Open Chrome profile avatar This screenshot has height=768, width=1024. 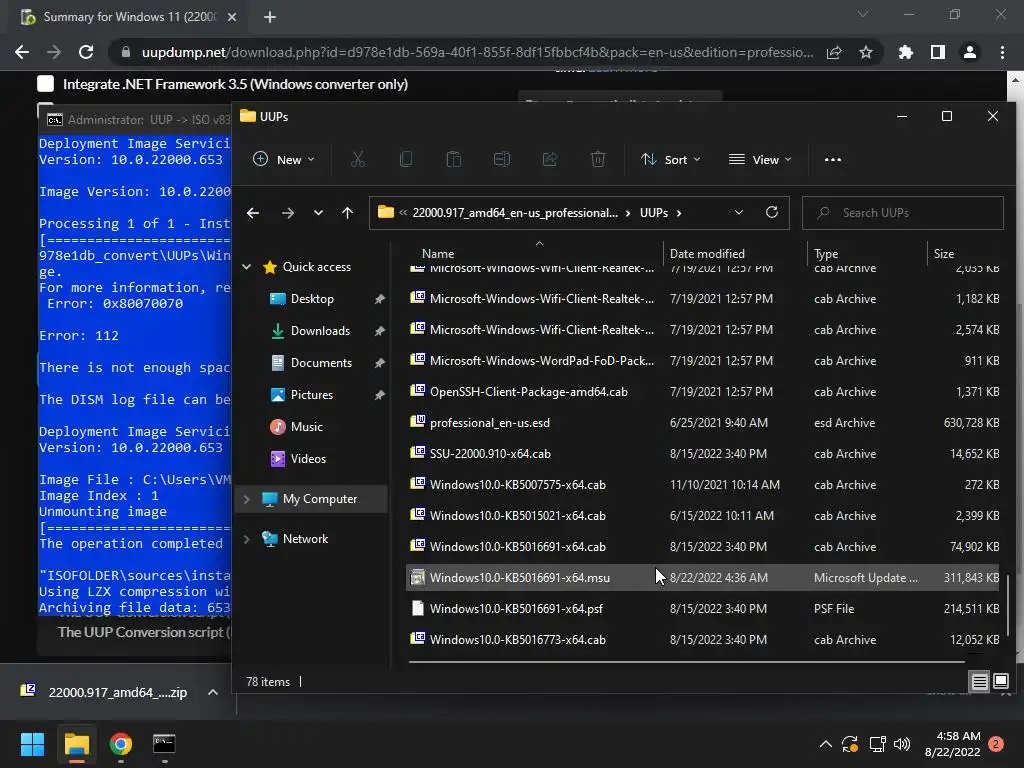[970, 52]
